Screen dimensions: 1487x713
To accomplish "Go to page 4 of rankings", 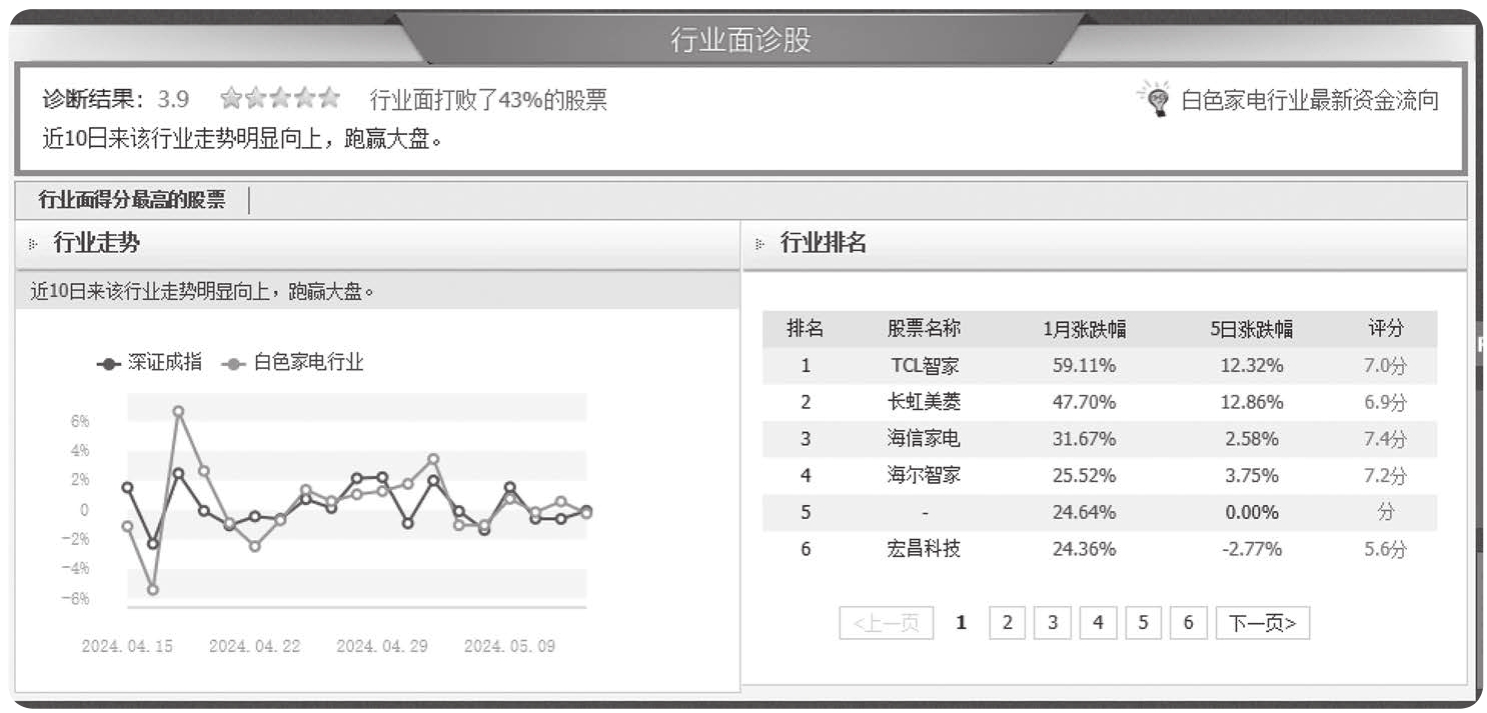I will point(1098,623).
